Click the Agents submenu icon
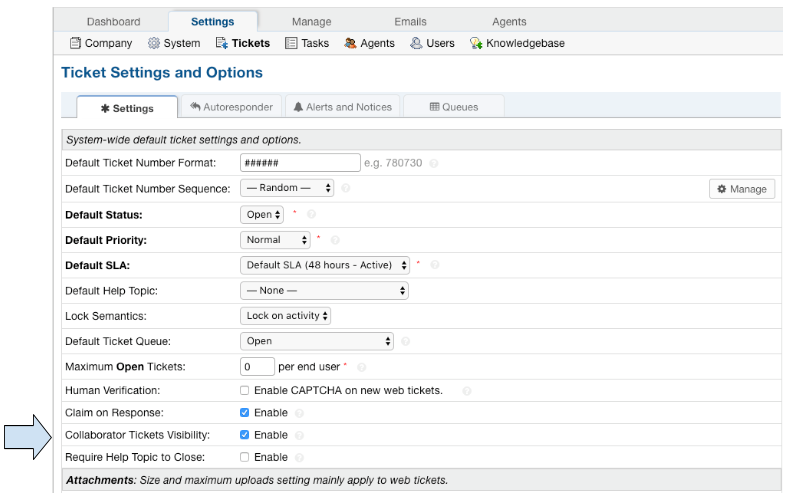This screenshot has width=785, height=494. click(350, 43)
